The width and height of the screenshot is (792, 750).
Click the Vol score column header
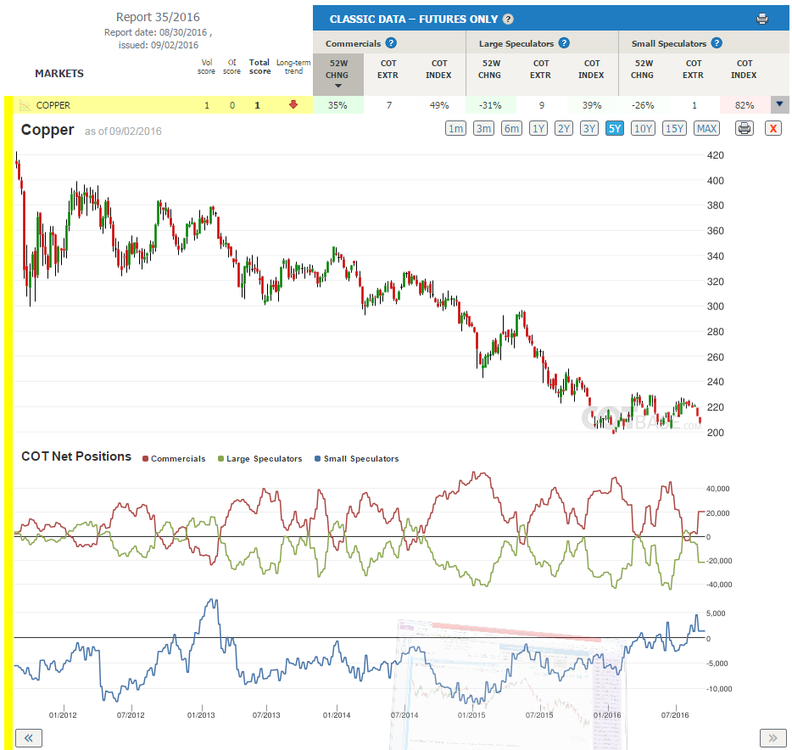(x=206, y=67)
